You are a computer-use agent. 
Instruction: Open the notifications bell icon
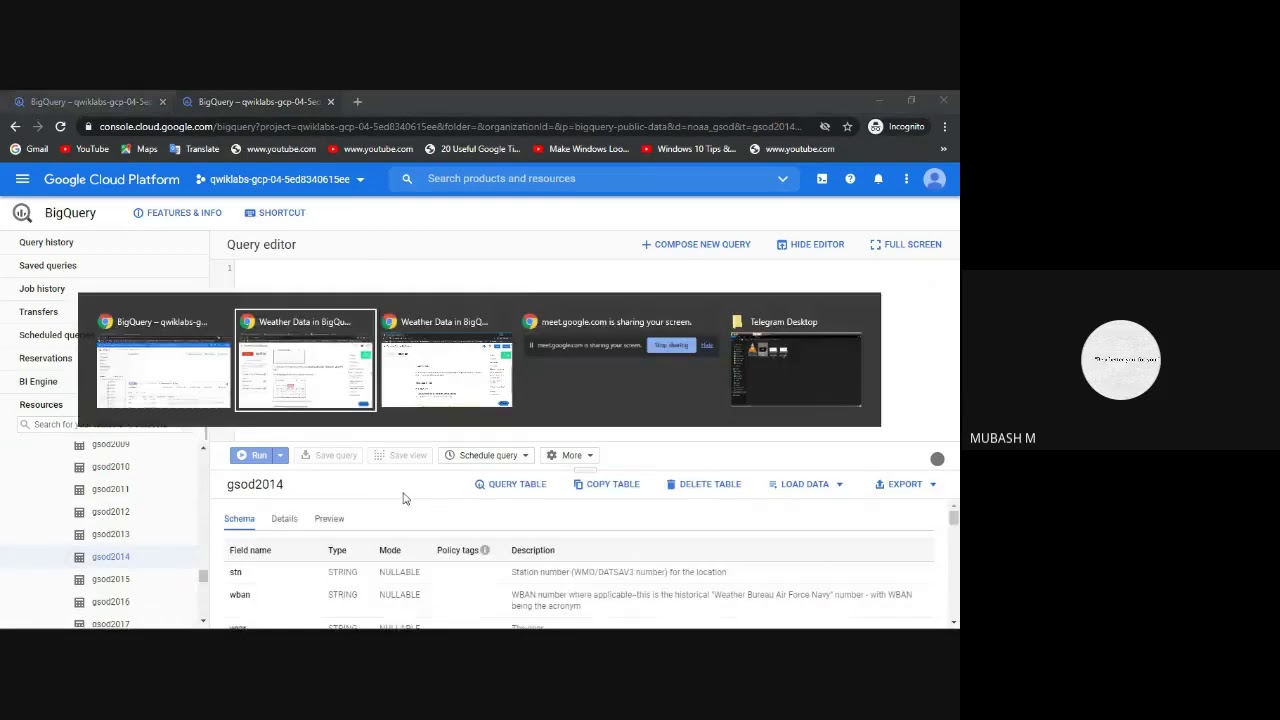tap(878, 179)
